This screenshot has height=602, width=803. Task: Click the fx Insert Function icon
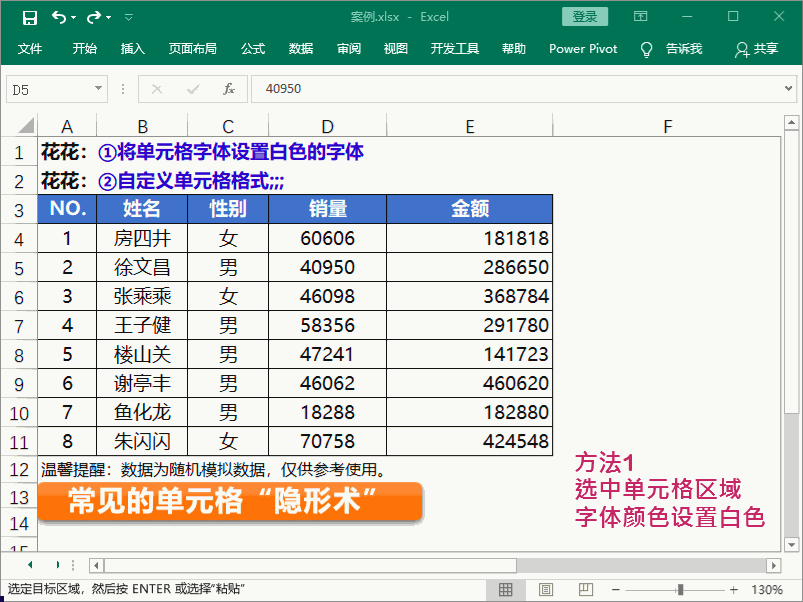[228, 89]
